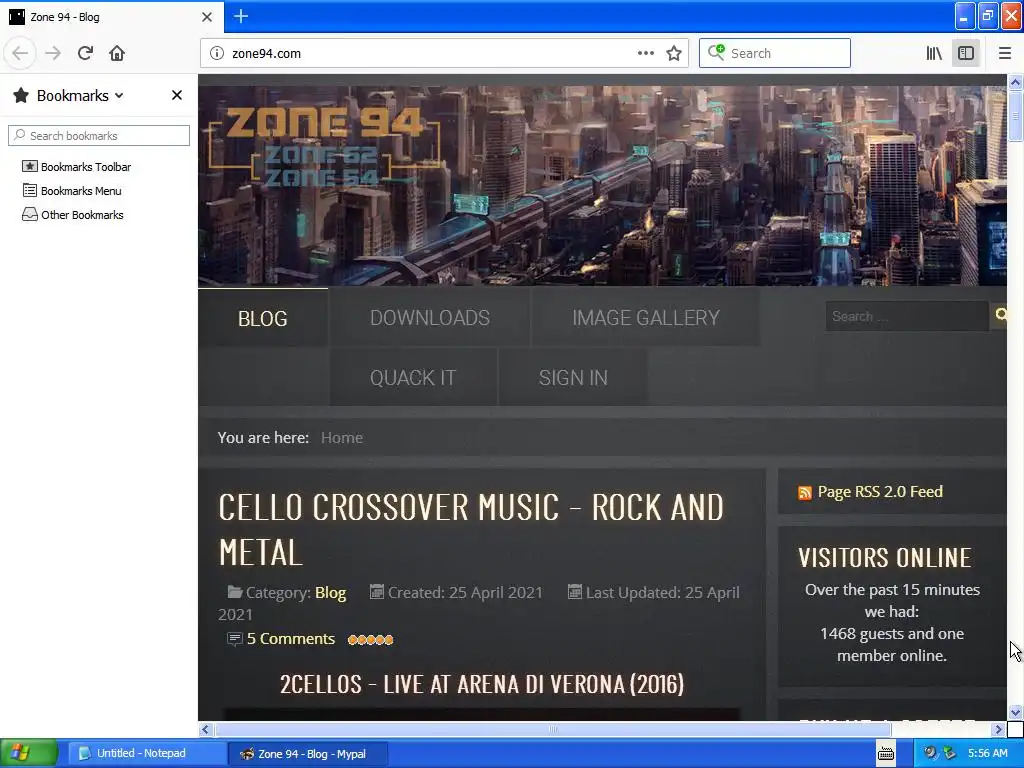Viewport: 1024px width, 768px height.
Task: Switch to Untitled - Notepad taskbar item
Action: coord(146,754)
